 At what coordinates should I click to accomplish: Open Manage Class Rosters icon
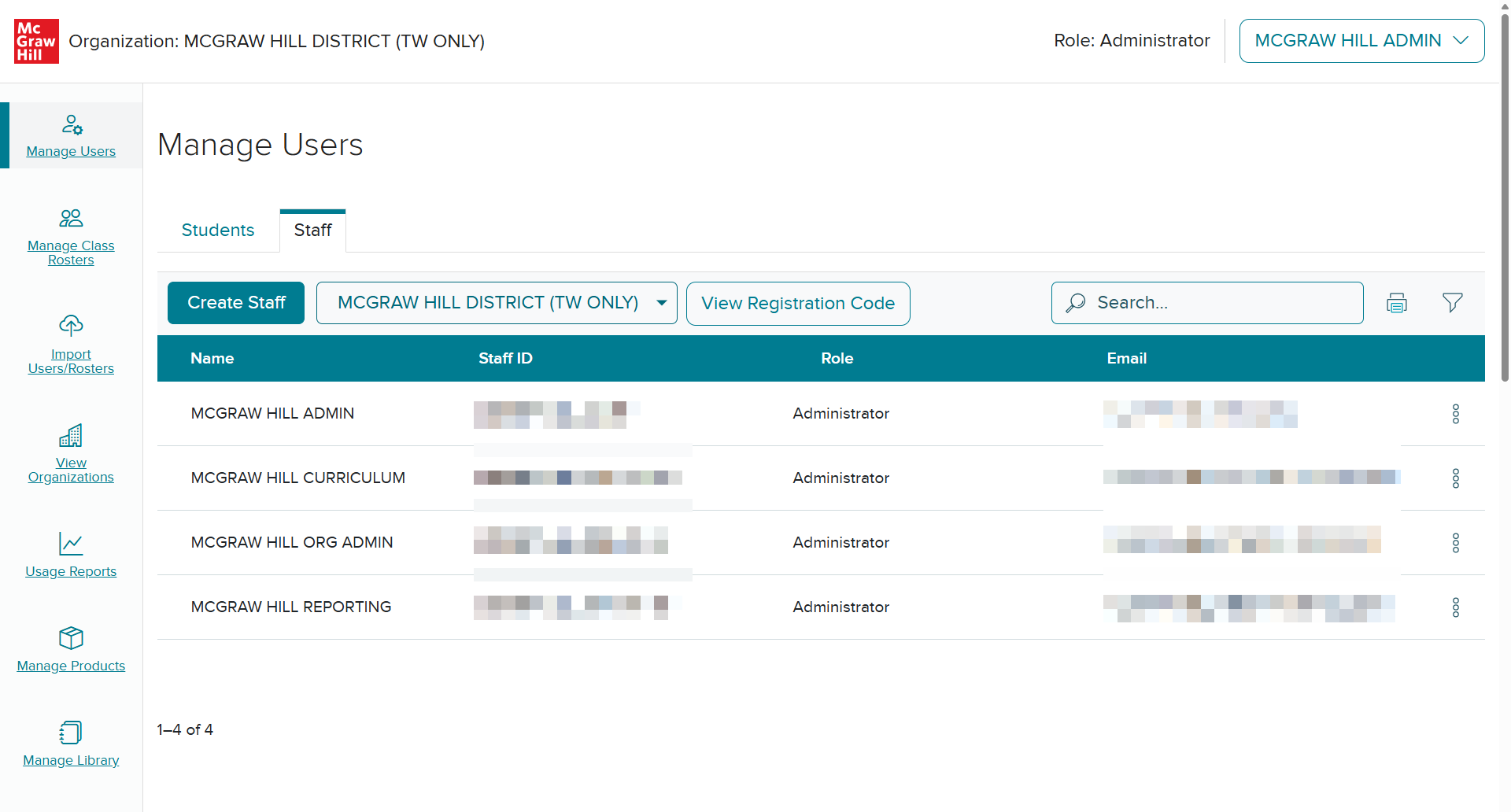[71, 218]
